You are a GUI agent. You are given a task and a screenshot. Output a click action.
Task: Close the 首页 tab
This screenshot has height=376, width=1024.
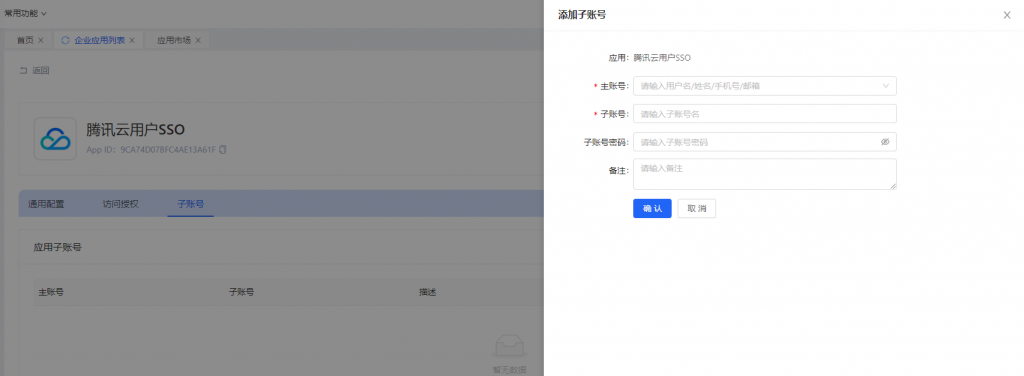point(40,40)
